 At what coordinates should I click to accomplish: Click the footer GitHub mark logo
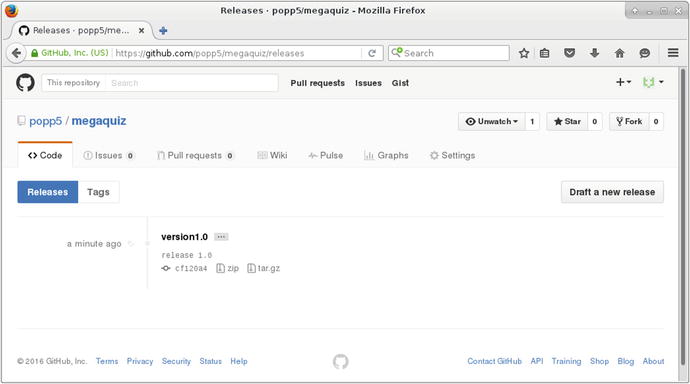point(341,362)
